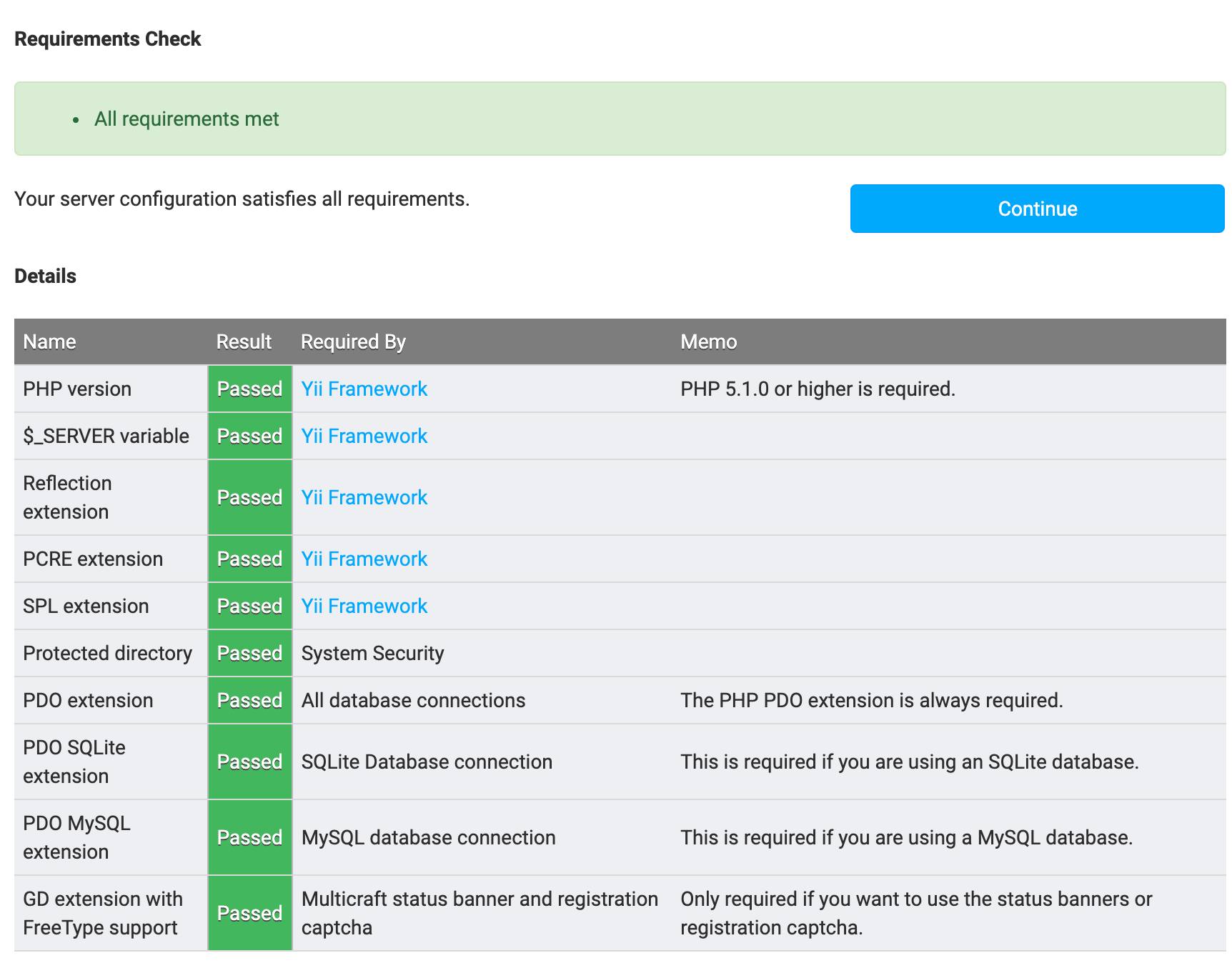Click the Passed badge for PDO MySQL extension
The height and width of the screenshot is (963, 1232).
(x=249, y=837)
